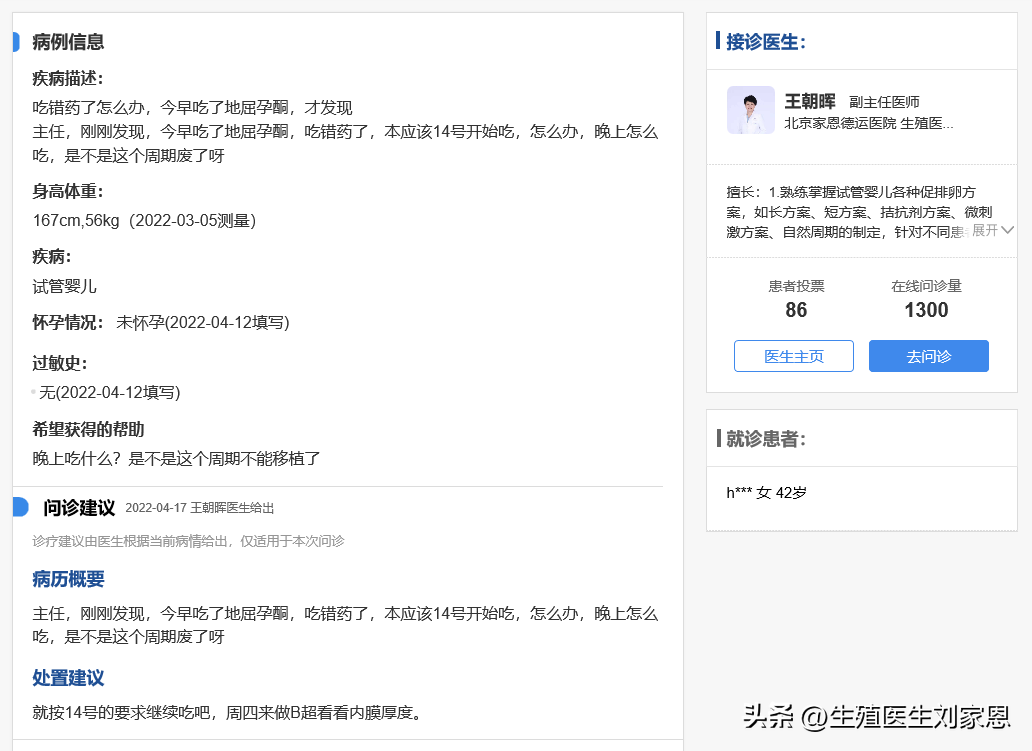
Task: Click the doctor's avatar photo
Action: (750, 110)
